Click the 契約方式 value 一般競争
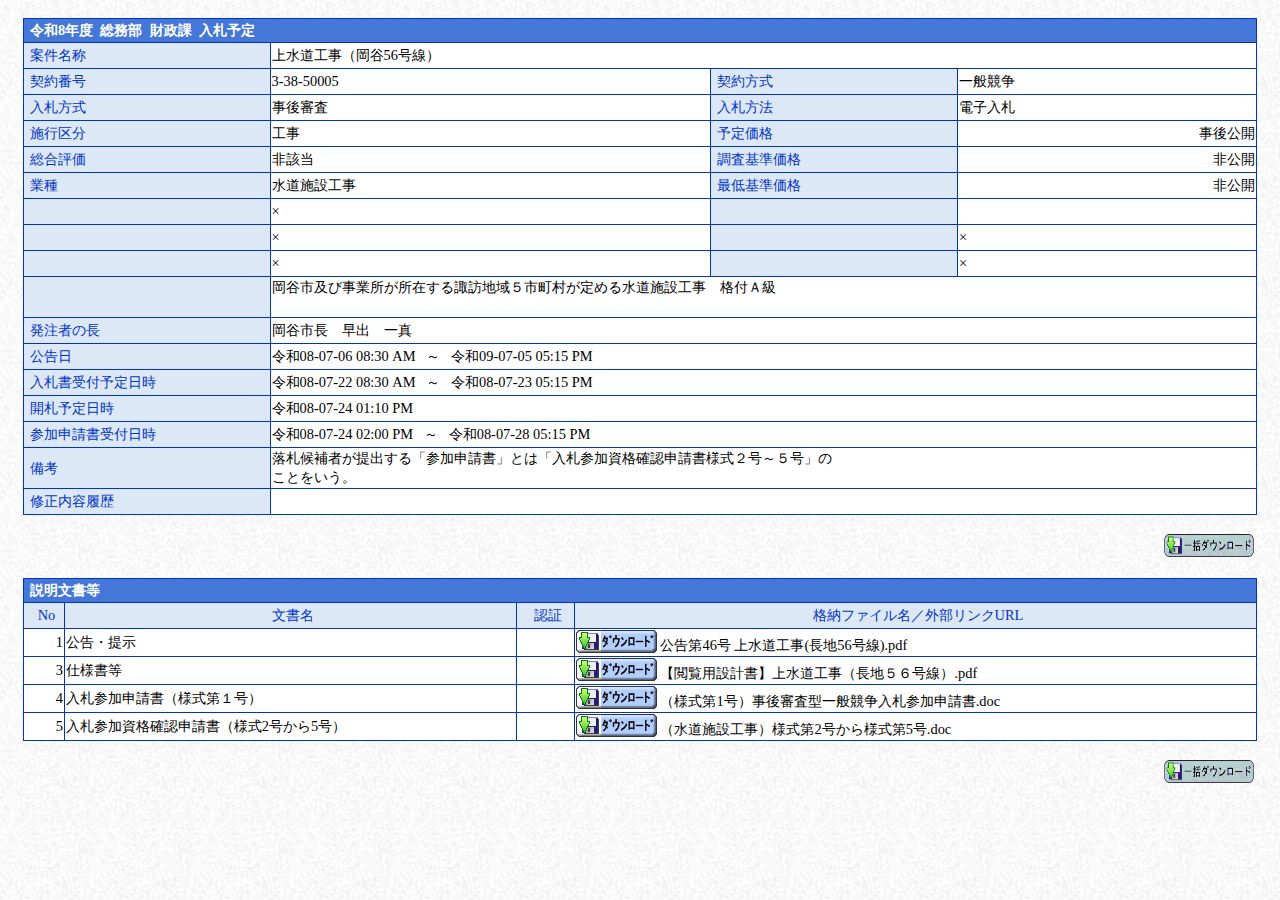 click(x=987, y=82)
